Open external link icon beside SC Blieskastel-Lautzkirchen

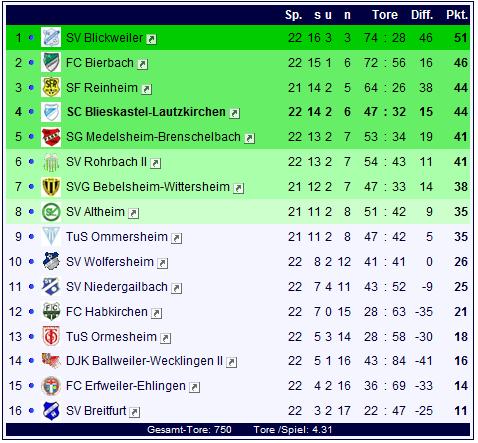(235, 113)
